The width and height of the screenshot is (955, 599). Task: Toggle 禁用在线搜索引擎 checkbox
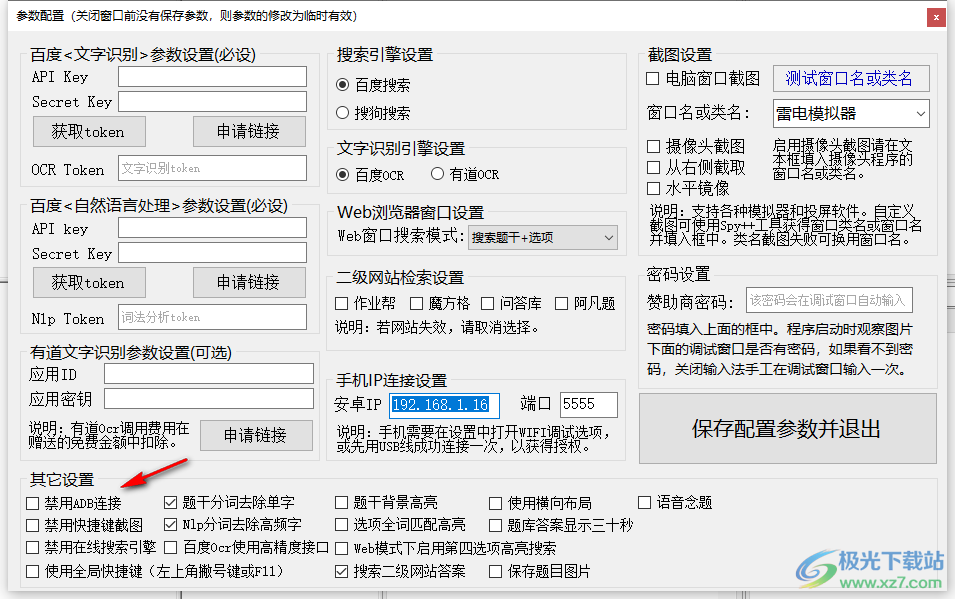point(33,548)
